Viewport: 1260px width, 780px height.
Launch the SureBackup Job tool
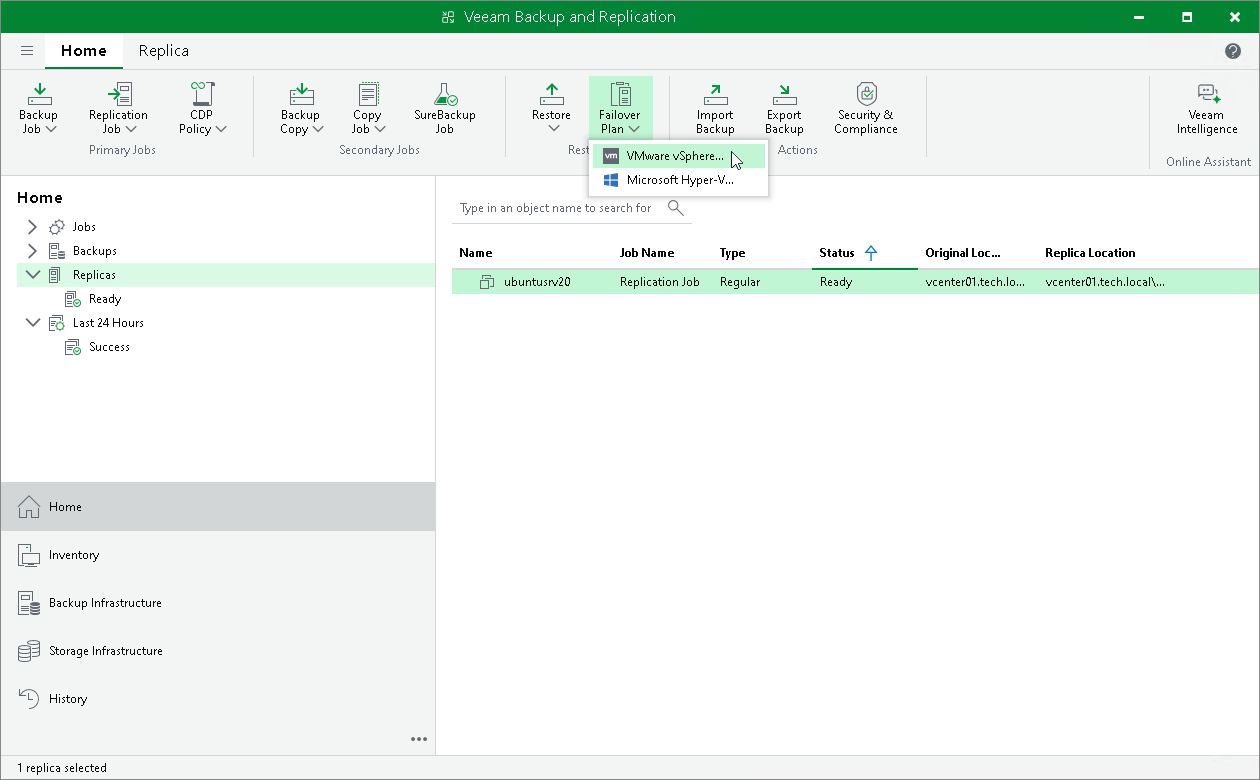pos(445,109)
